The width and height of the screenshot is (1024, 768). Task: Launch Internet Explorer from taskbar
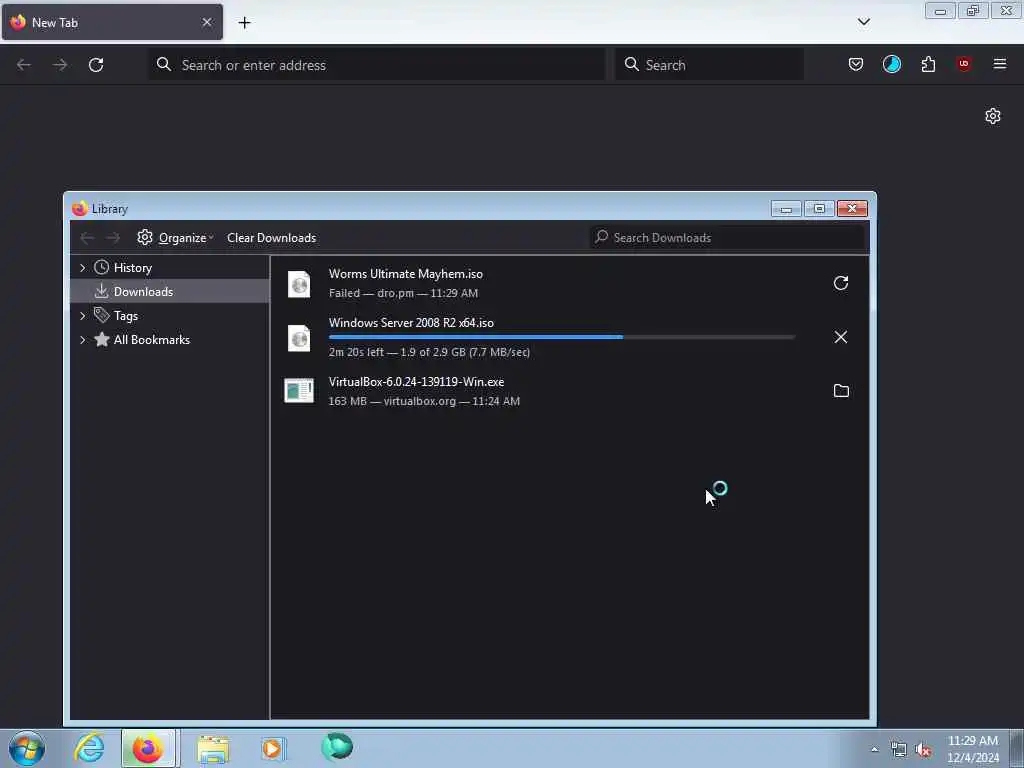tap(89, 748)
